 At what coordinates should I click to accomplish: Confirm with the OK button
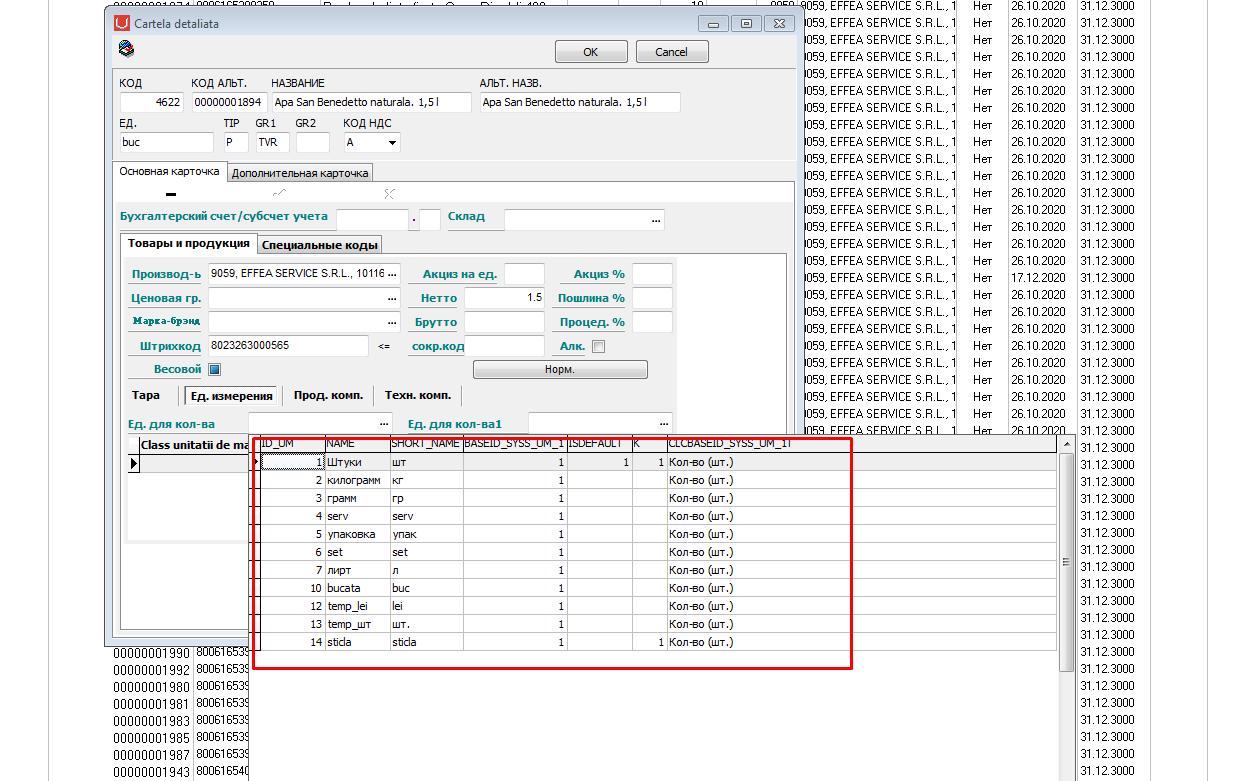[x=591, y=52]
